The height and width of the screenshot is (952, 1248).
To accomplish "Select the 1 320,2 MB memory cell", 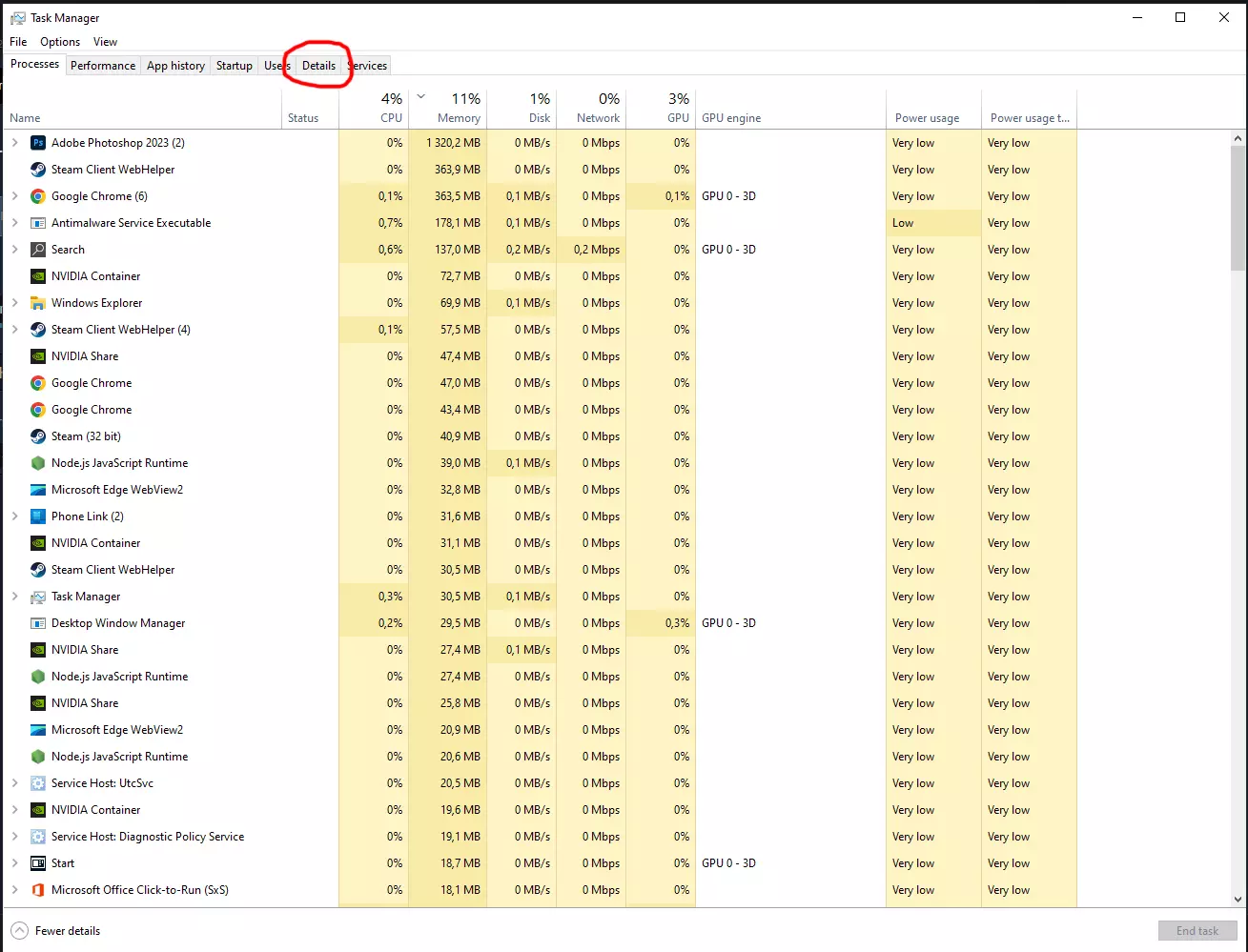I will (448, 143).
